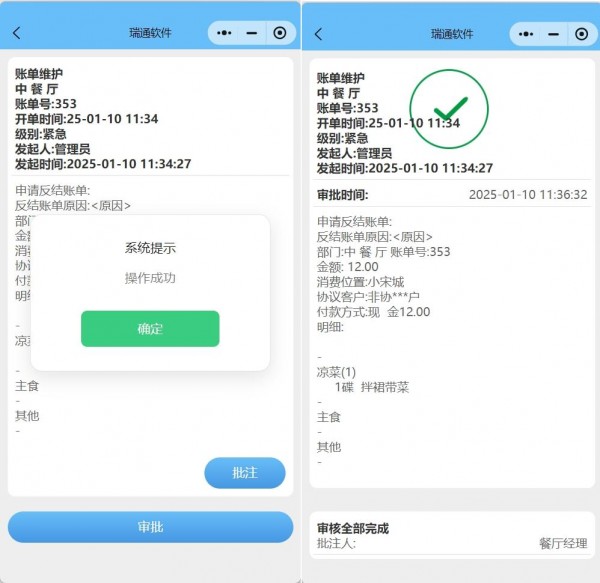Open the three-dot menu on the approved bill screen
This screenshot has height=583, width=600.
(525, 33)
